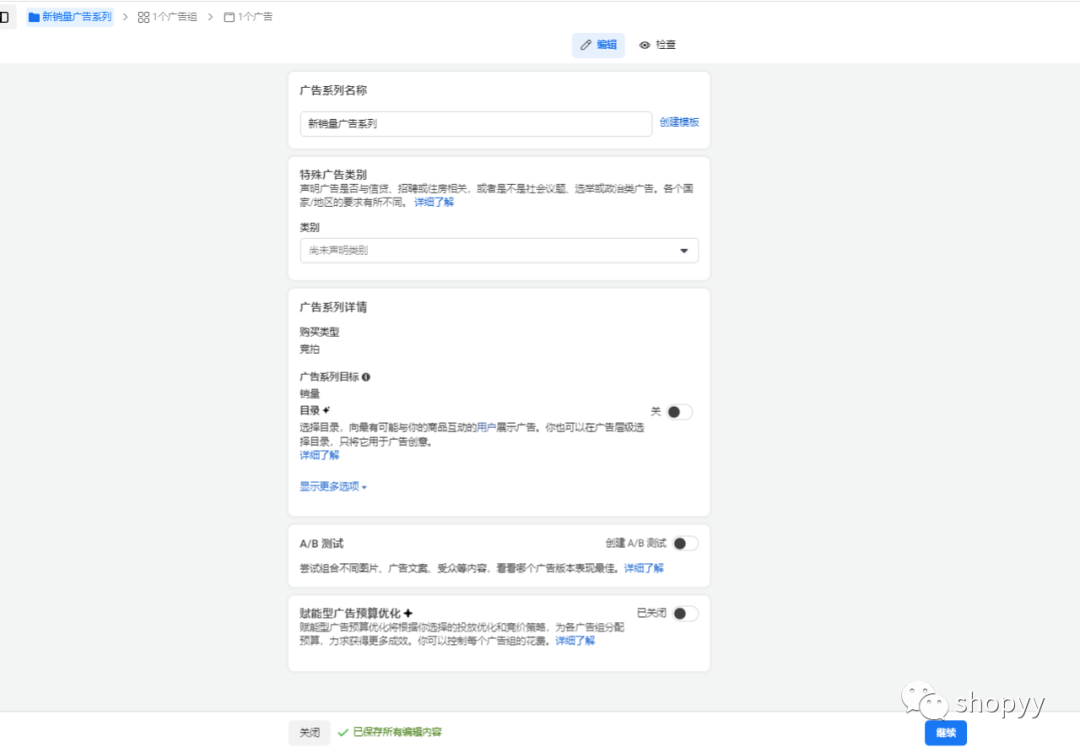
Task: Click the folder icon beside 新销量广告系列 breadcrumb
Action: pyautogui.click(x=34, y=17)
